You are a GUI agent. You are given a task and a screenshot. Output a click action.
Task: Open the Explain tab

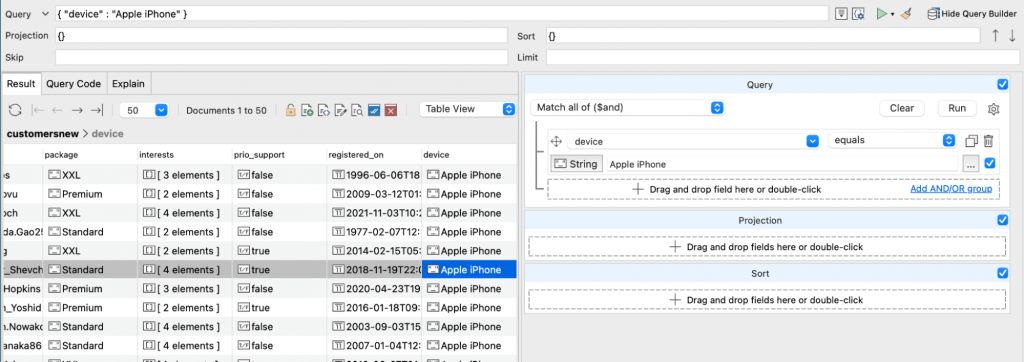pyautogui.click(x=129, y=84)
